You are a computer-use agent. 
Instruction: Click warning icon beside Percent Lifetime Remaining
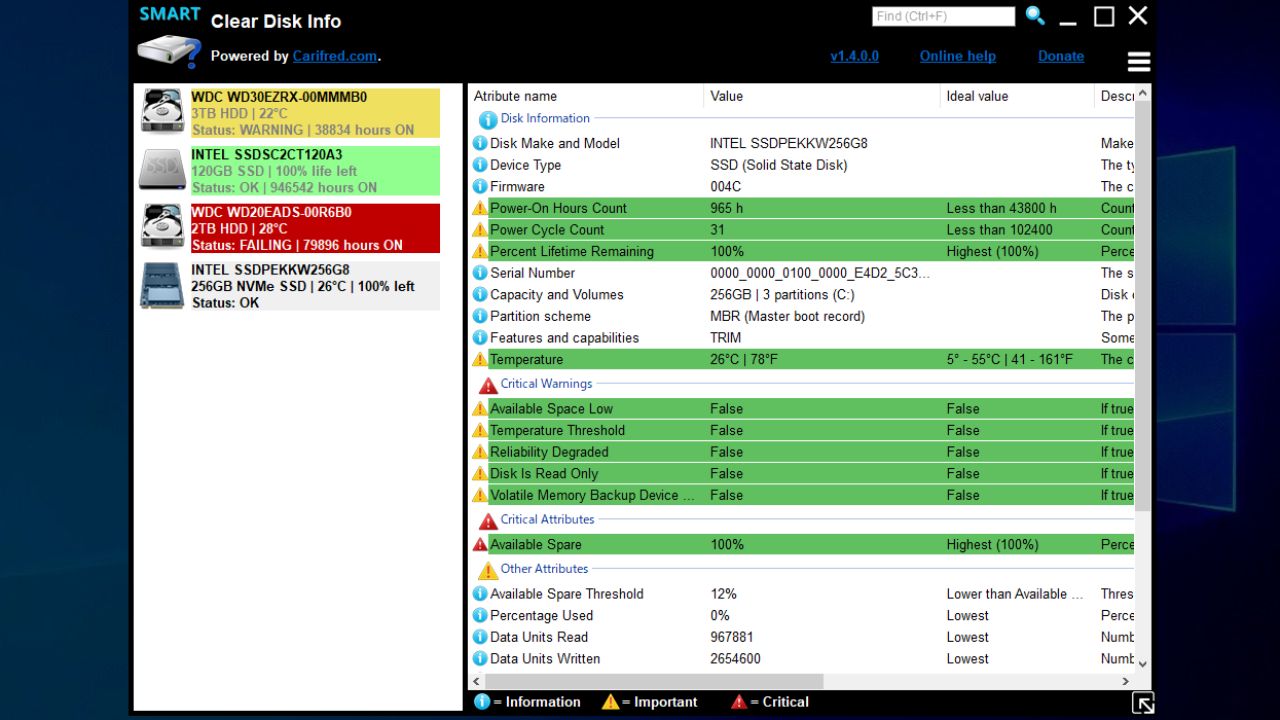pos(480,251)
